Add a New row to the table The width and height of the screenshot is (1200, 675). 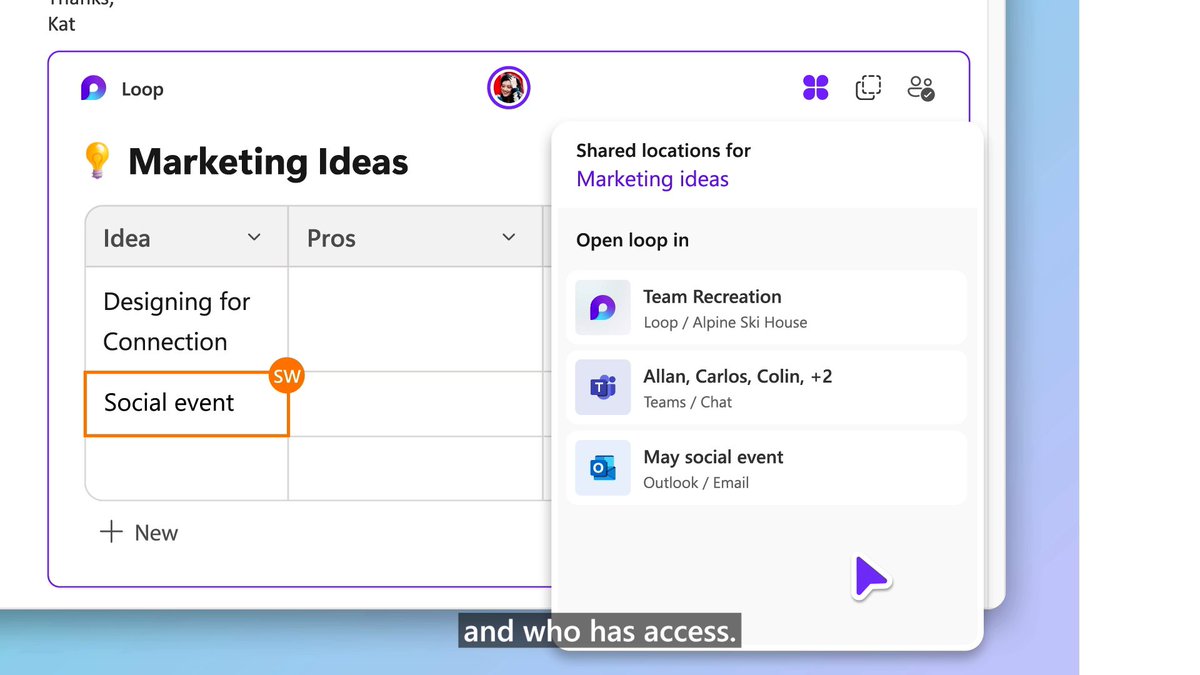click(x=139, y=532)
